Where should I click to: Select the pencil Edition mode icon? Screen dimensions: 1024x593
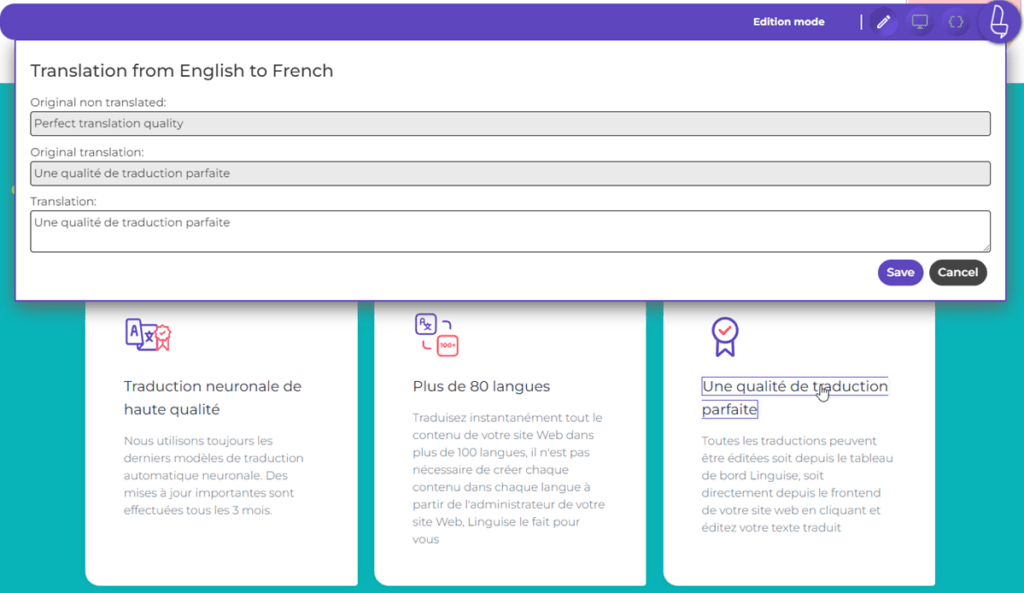(884, 21)
